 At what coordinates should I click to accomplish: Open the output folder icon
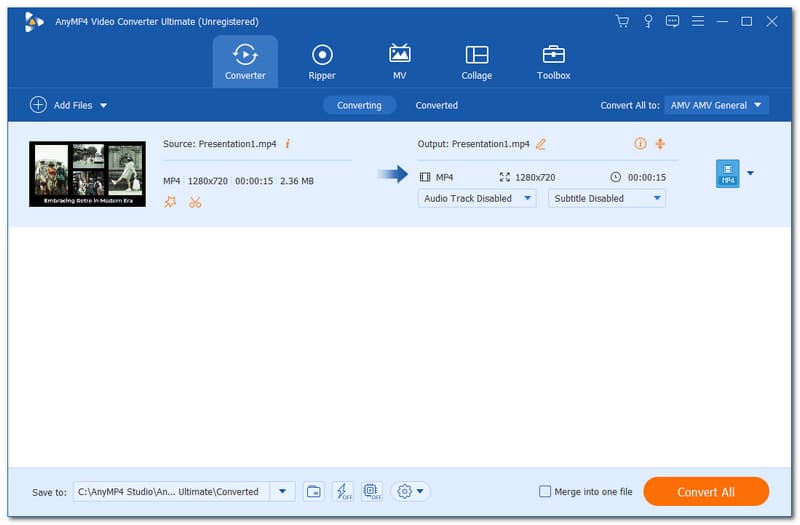tap(314, 491)
